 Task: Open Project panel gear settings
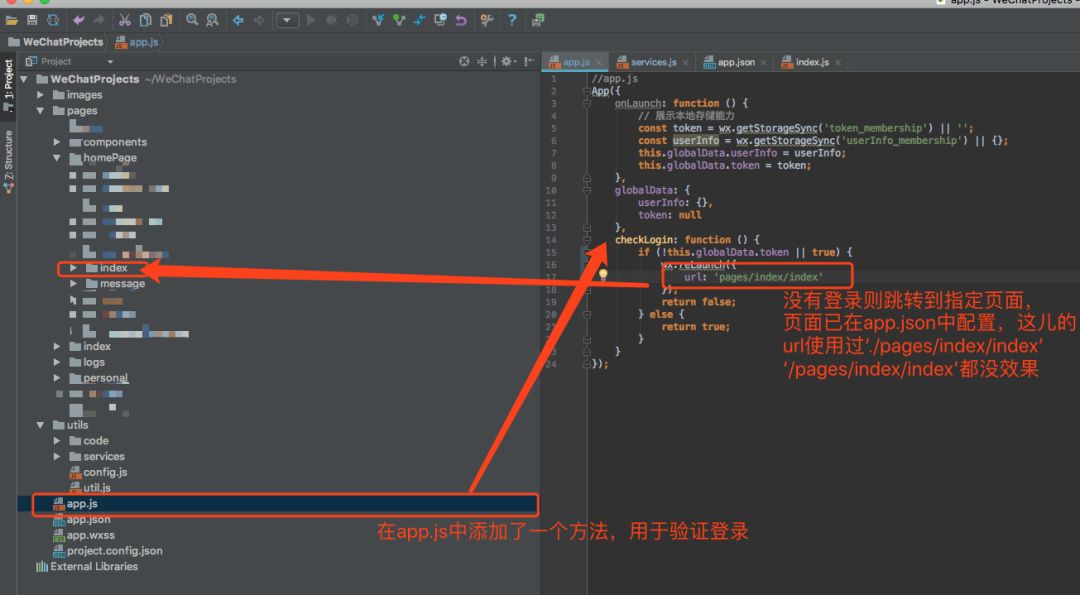[508, 62]
